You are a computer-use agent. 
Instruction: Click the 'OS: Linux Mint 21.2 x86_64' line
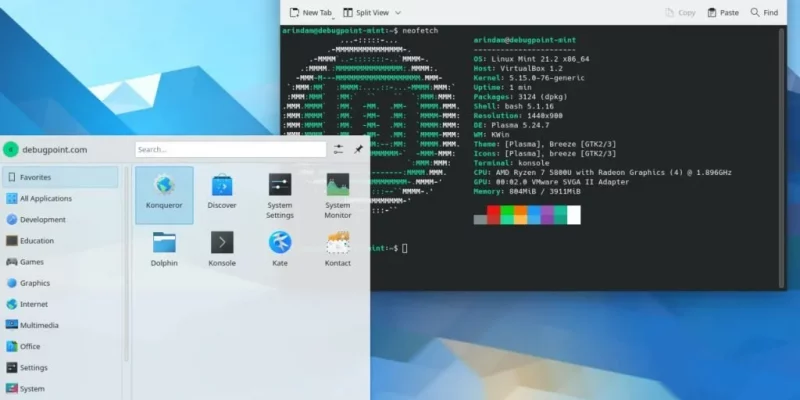click(x=531, y=59)
